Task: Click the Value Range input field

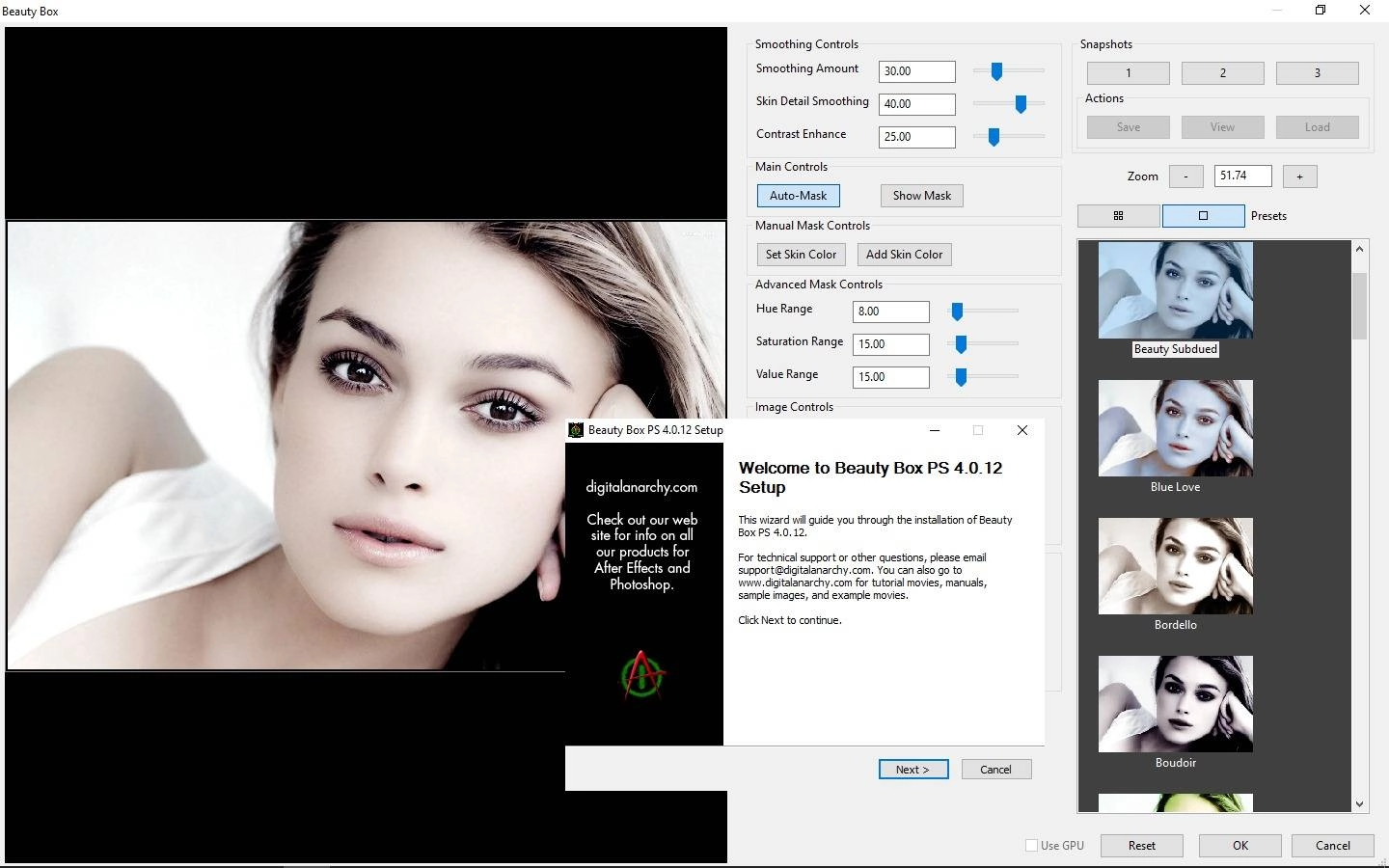Action: (890, 377)
